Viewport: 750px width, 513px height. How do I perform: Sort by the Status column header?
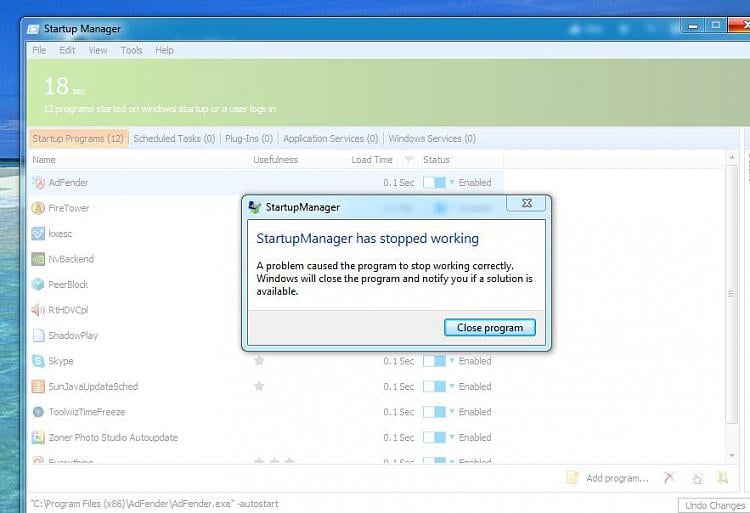(x=436, y=160)
